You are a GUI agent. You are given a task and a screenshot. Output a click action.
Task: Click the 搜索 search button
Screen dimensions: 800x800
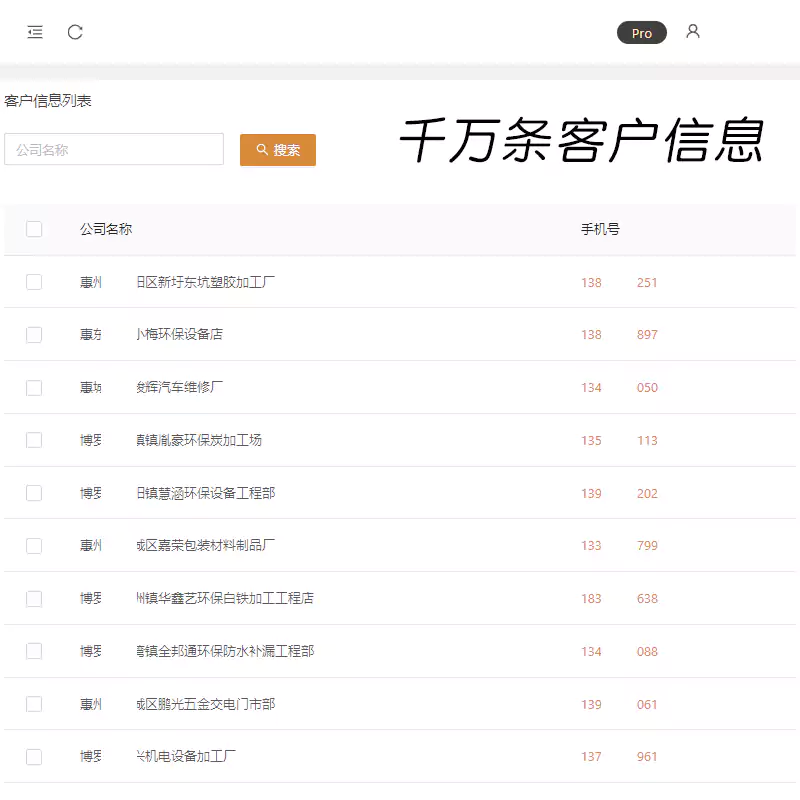[278, 150]
